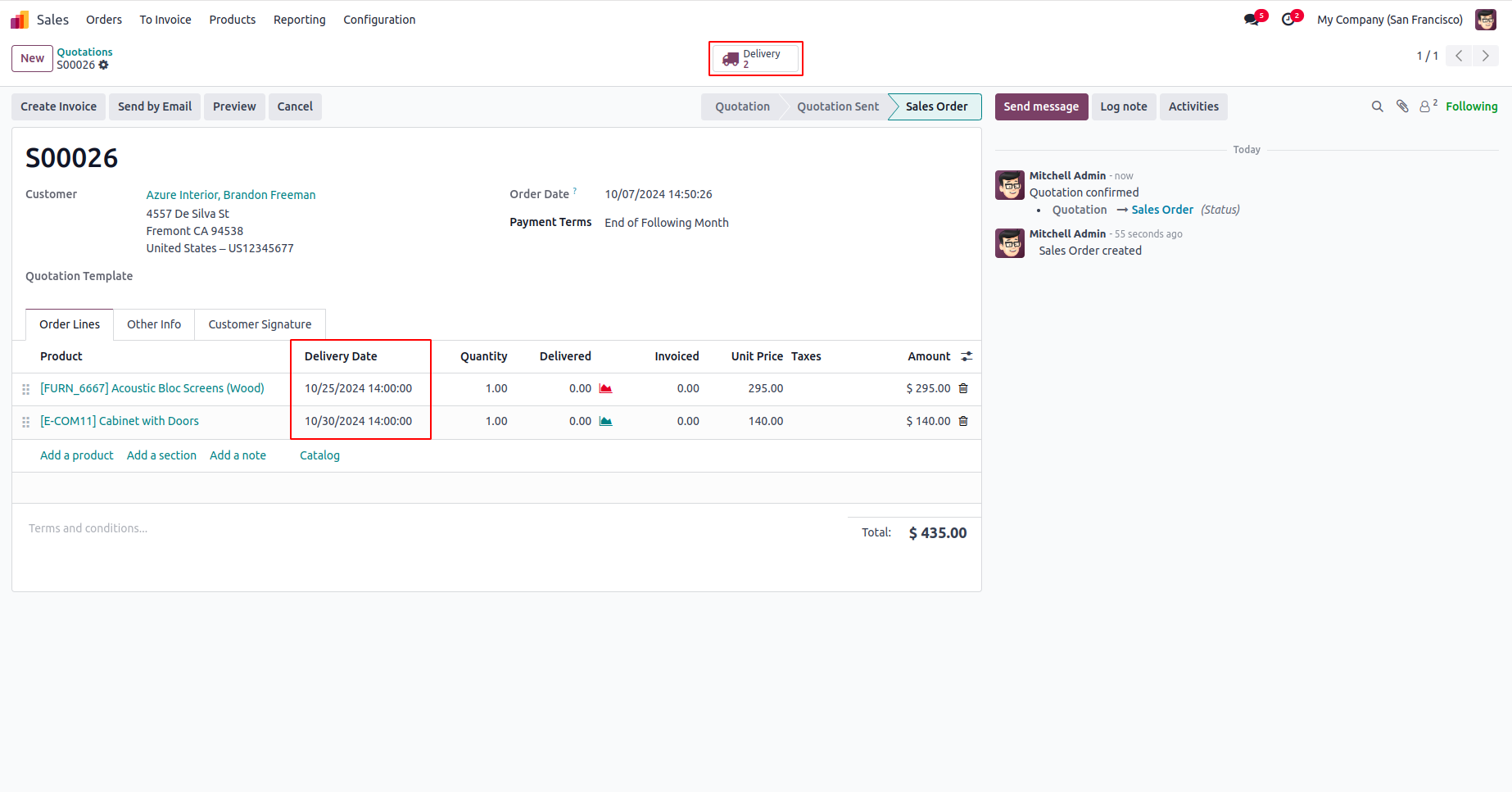
Task: Open the chatter search magnifier icon
Action: (x=1378, y=106)
